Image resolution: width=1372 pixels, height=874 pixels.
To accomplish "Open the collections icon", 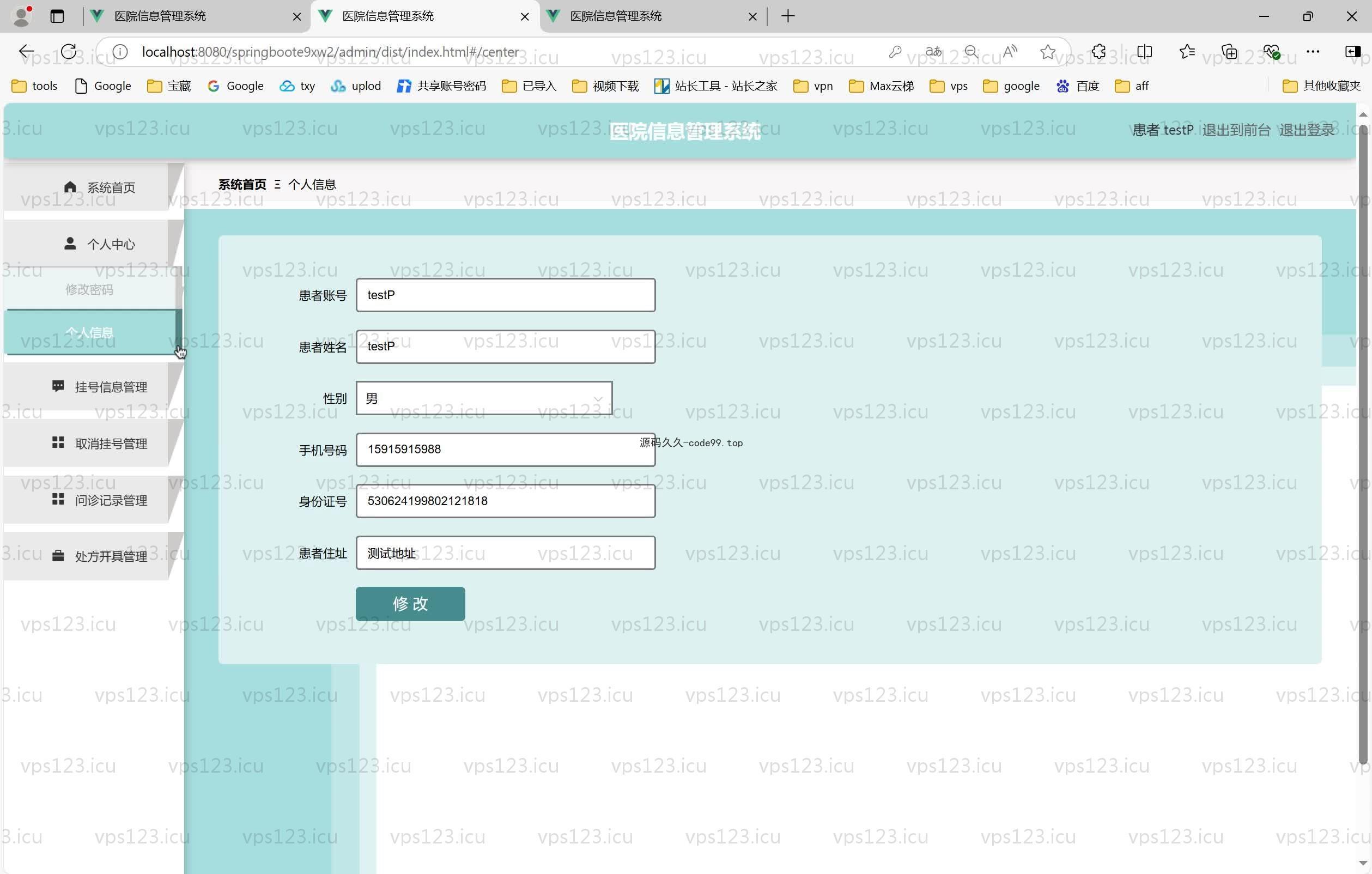I will 1230,52.
